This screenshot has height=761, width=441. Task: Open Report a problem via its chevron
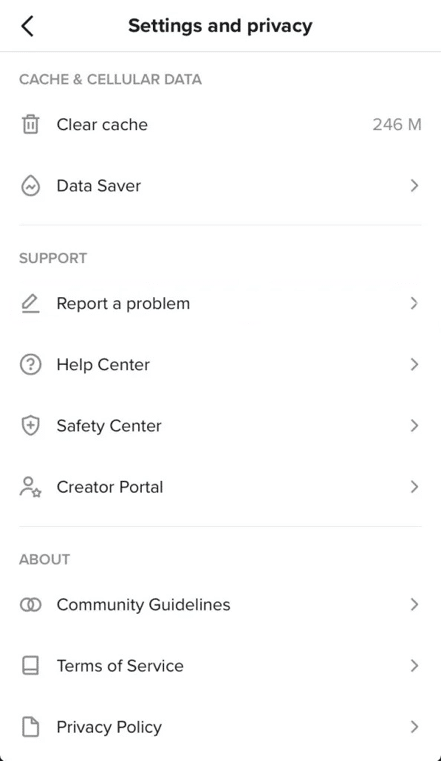pyautogui.click(x=414, y=303)
